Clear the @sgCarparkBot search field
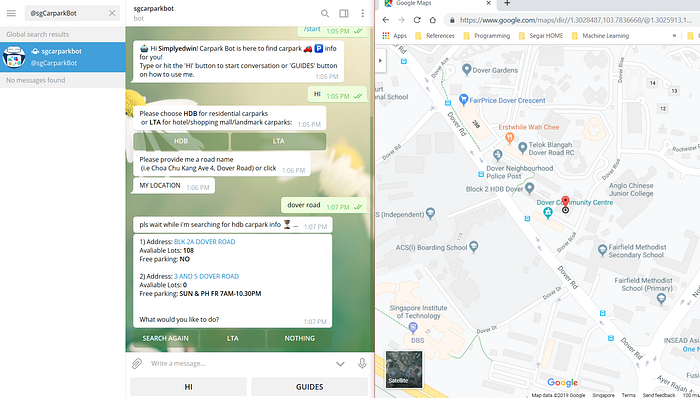This screenshot has width=700, height=398. point(112,13)
